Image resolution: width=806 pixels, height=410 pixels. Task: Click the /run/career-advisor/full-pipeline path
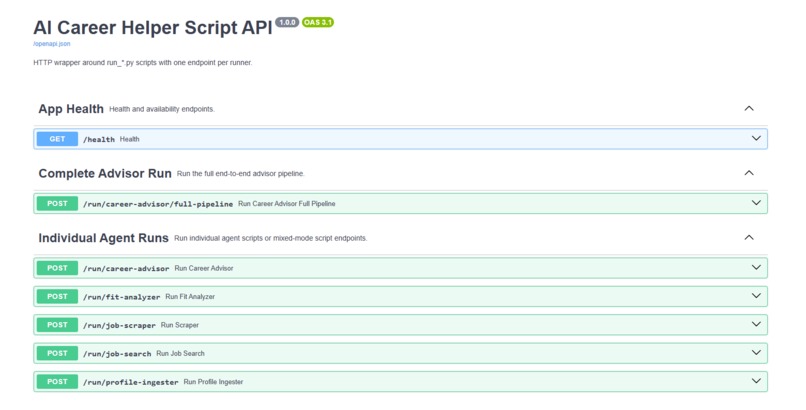click(158, 204)
